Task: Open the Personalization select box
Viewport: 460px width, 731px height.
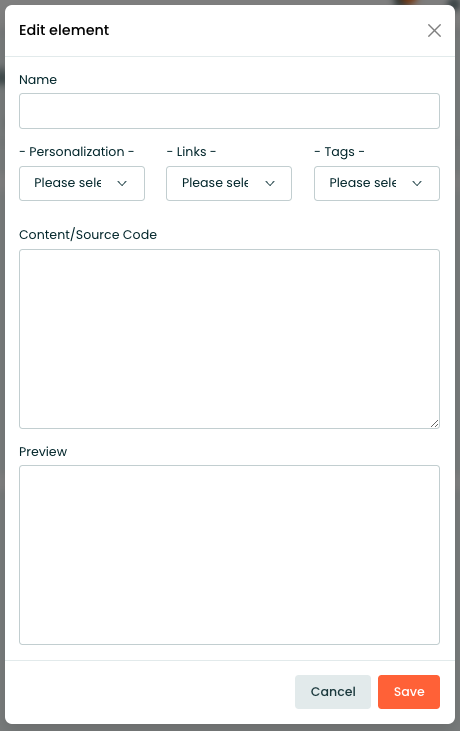Action: coord(82,183)
